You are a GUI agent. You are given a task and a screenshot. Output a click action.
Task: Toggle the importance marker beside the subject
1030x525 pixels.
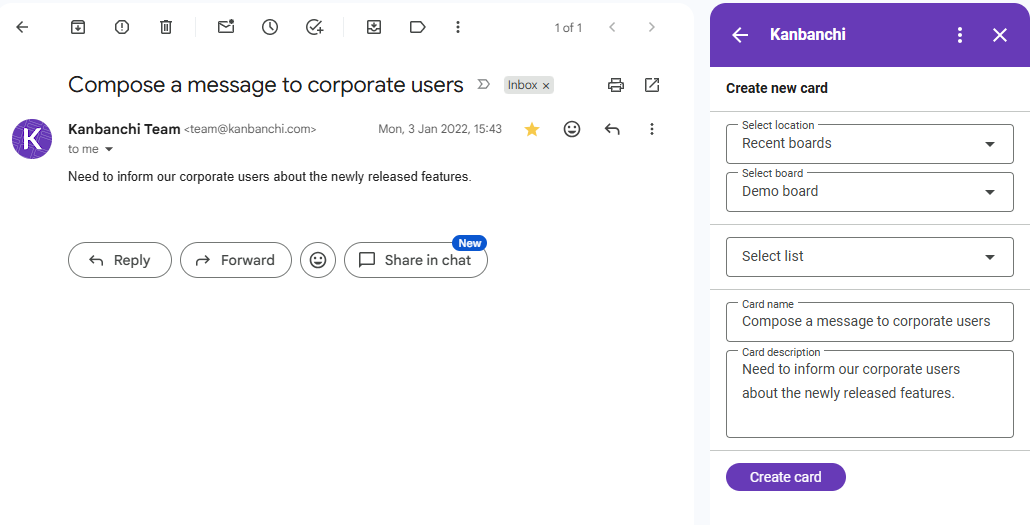click(483, 85)
